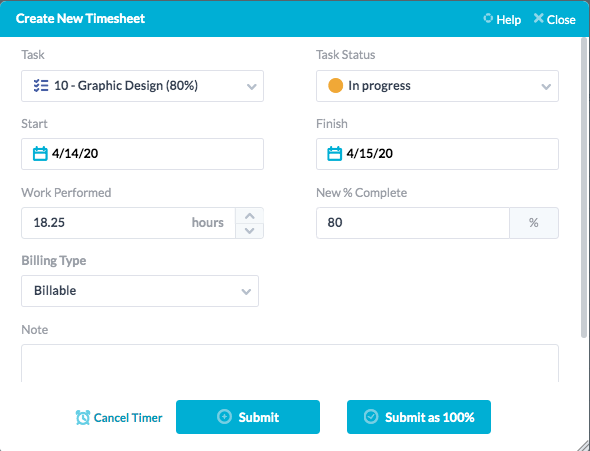Expand the Task dropdown for Graphic Design
Viewport: 590px width, 451px height.
(142, 86)
